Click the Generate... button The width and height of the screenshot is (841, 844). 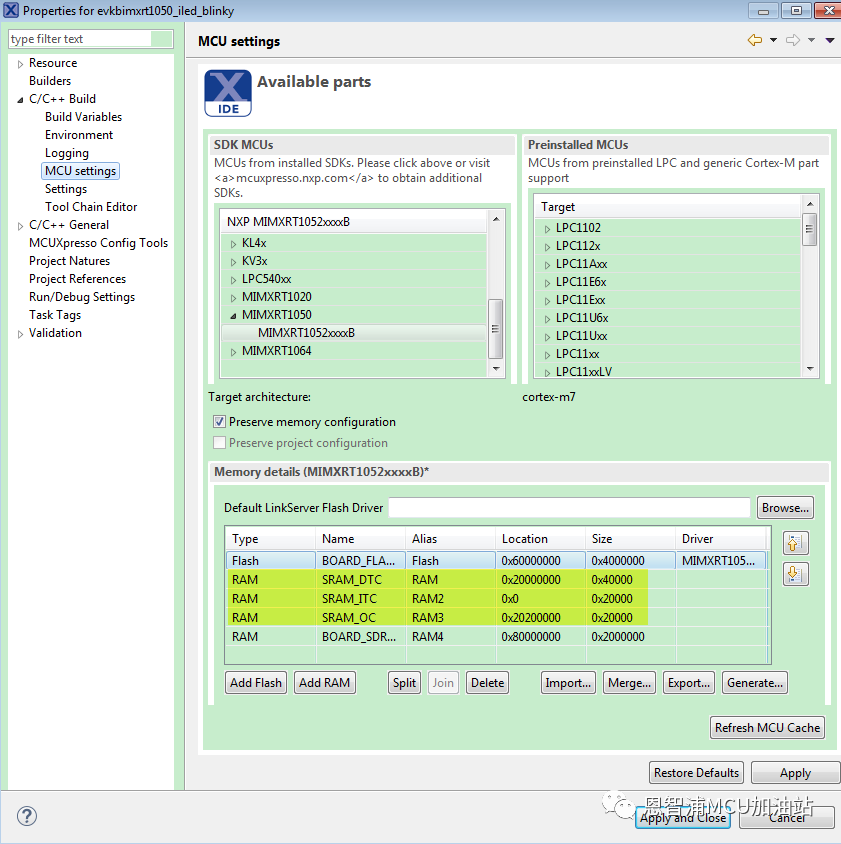(x=755, y=683)
